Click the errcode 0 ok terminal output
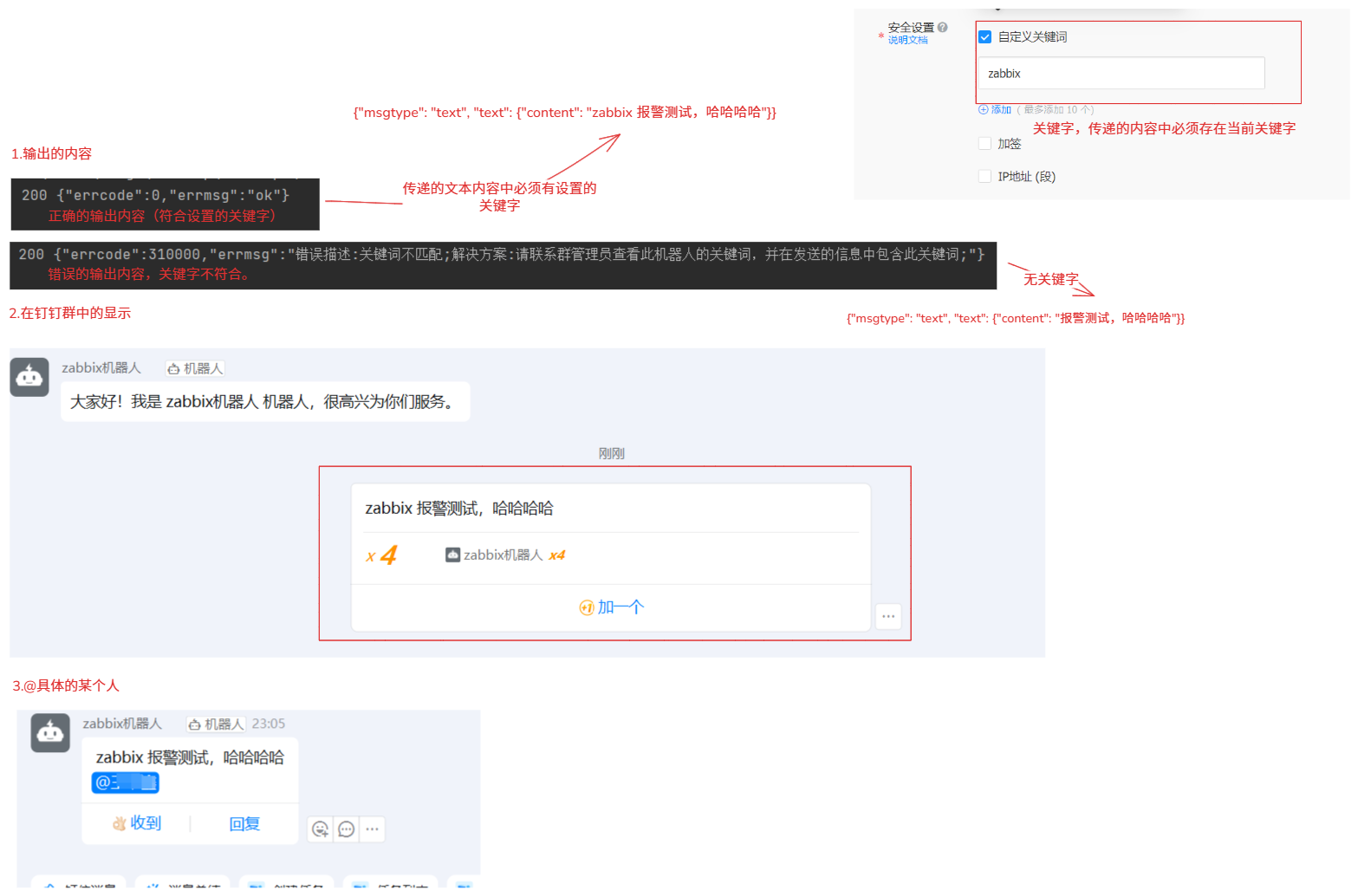The width and height of the screenshot is (1358, 896). click(156, 196)
